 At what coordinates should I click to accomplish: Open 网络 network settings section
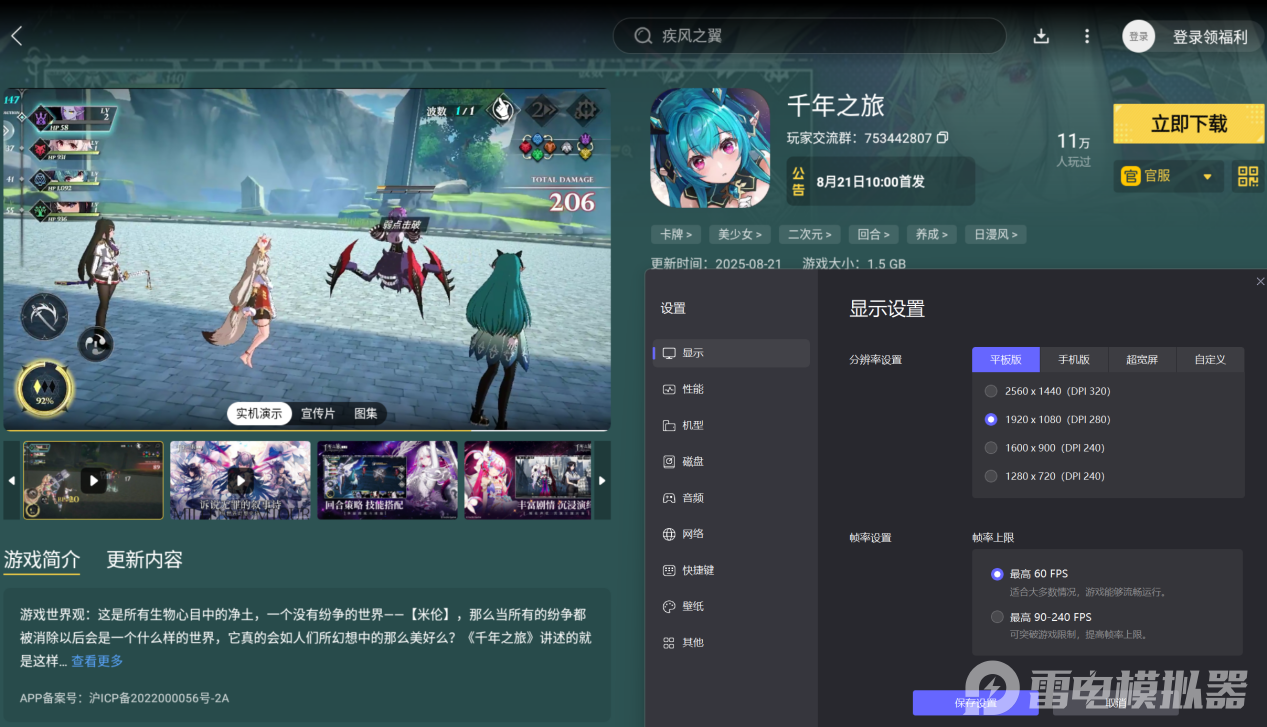[731, 534]
